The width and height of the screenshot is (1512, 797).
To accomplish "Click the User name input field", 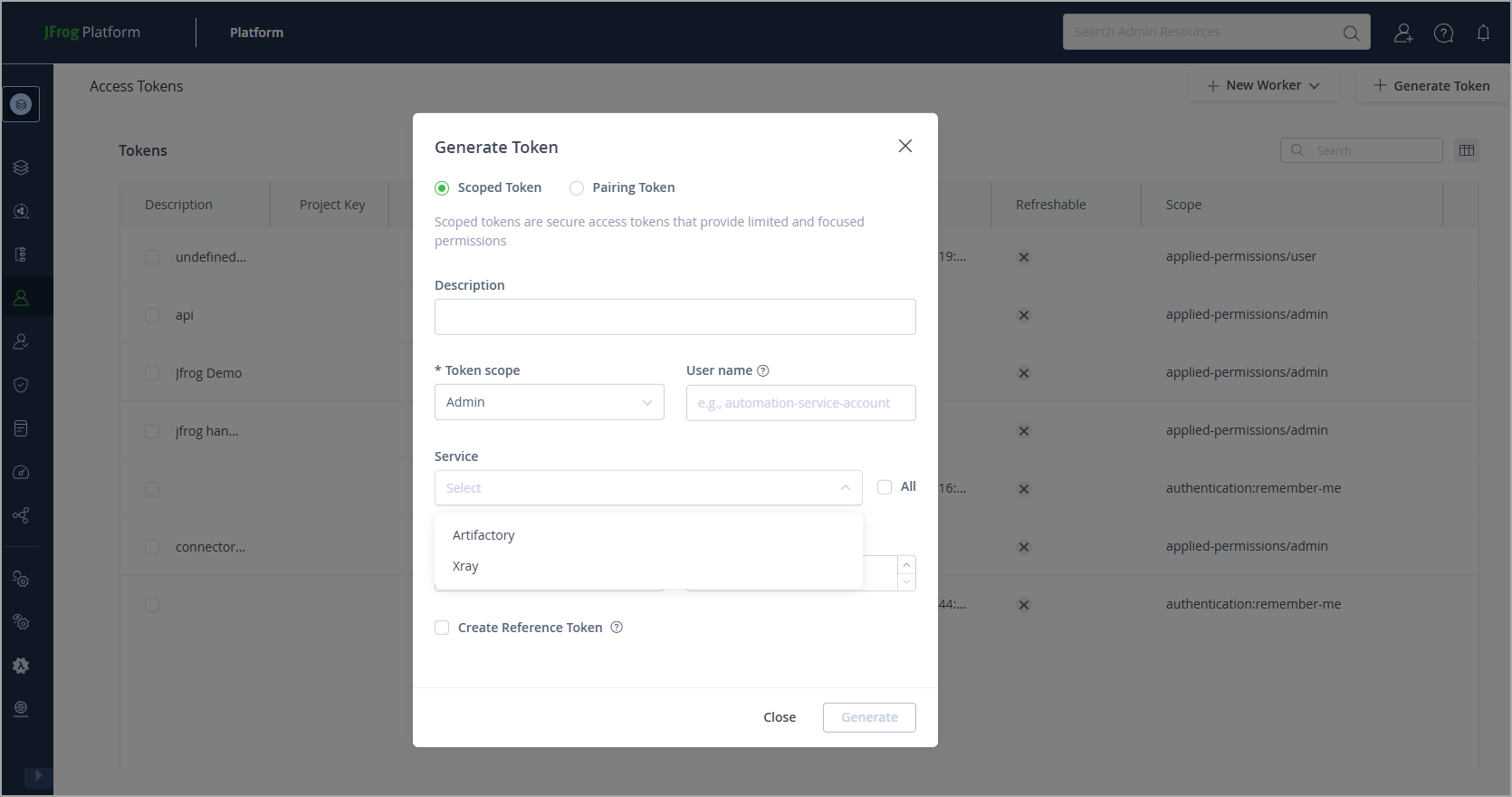I will click(801, 403).
